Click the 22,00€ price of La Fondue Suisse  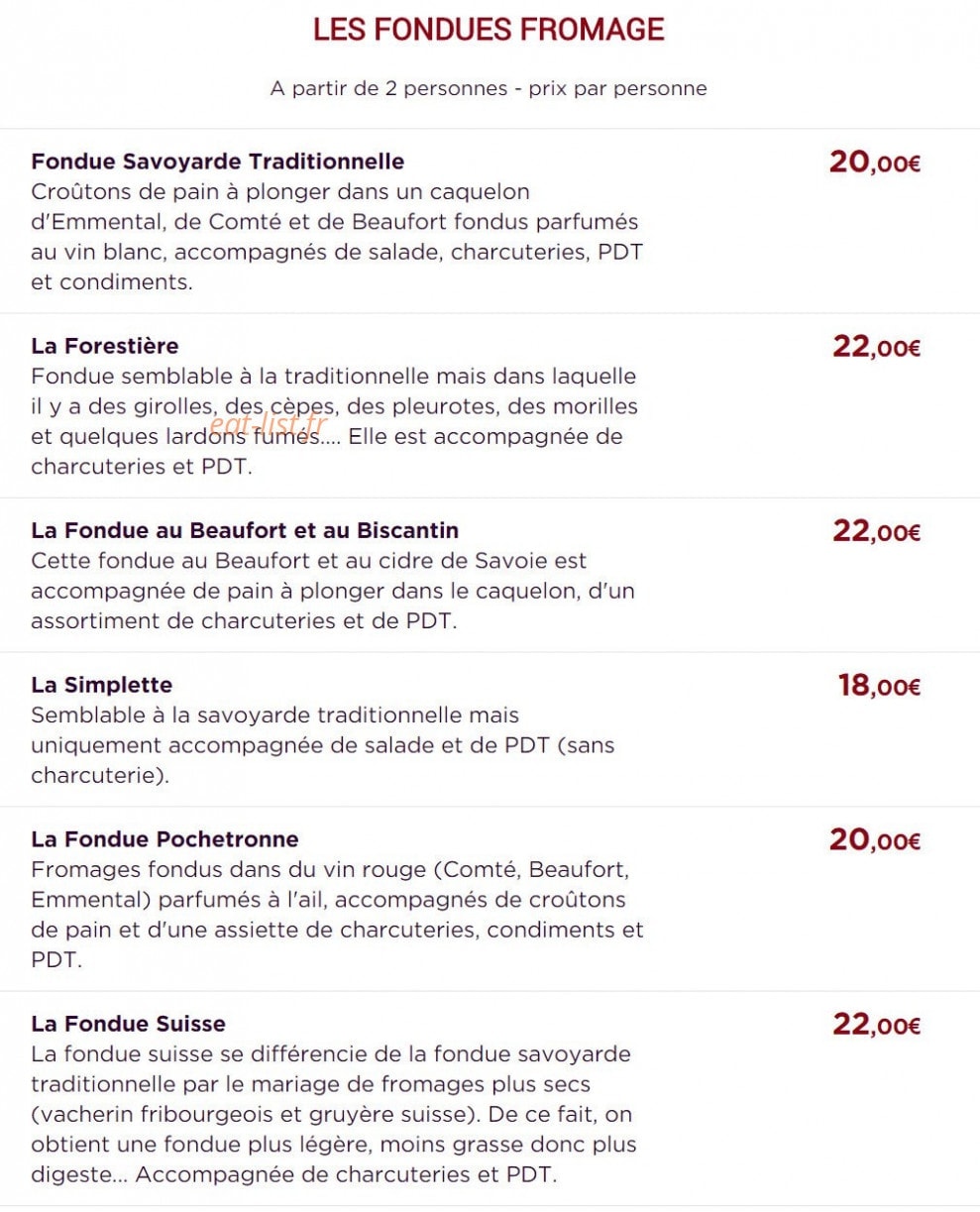click(x=877, y=1024)
